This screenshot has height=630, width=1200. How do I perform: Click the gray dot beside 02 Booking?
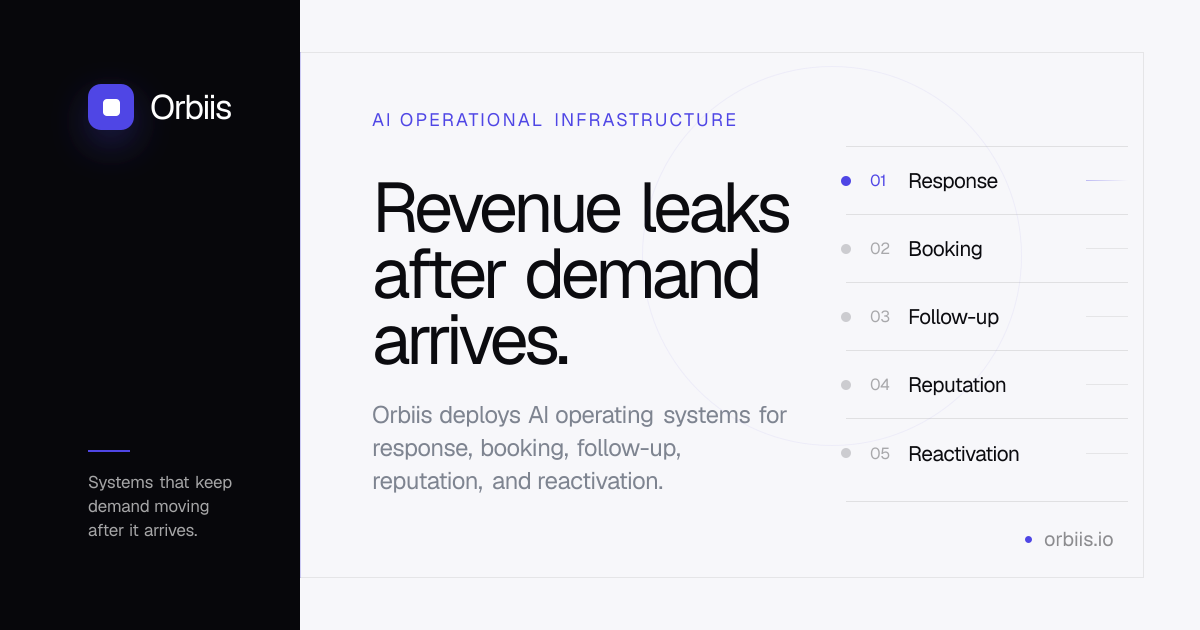pos(846,249)
